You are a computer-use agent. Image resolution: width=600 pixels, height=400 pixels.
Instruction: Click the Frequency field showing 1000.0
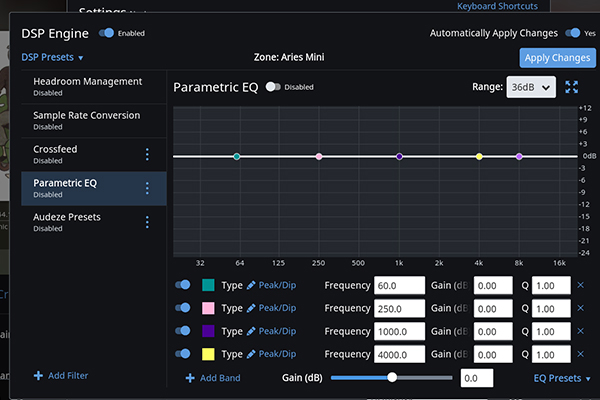(400, 331)
